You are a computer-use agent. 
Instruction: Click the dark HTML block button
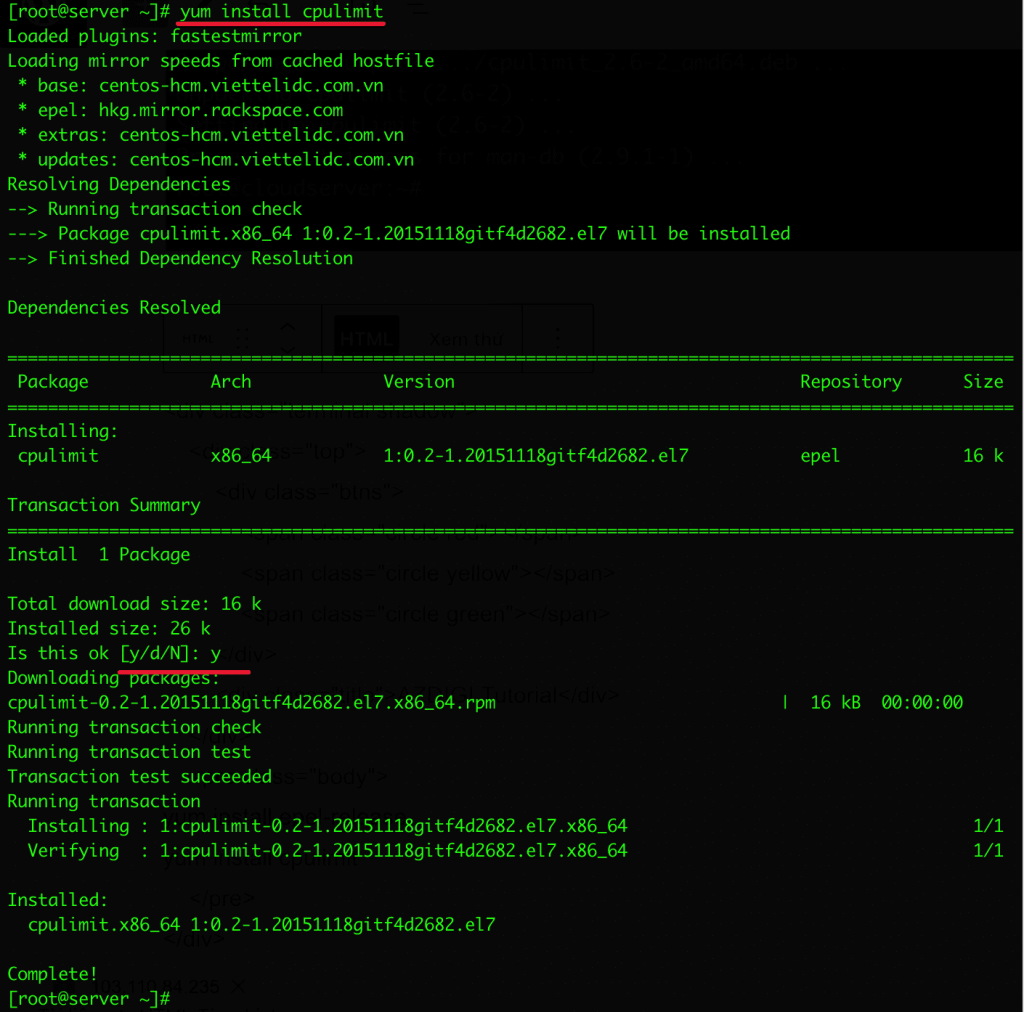pyautogui.click(x=366, y=337)
